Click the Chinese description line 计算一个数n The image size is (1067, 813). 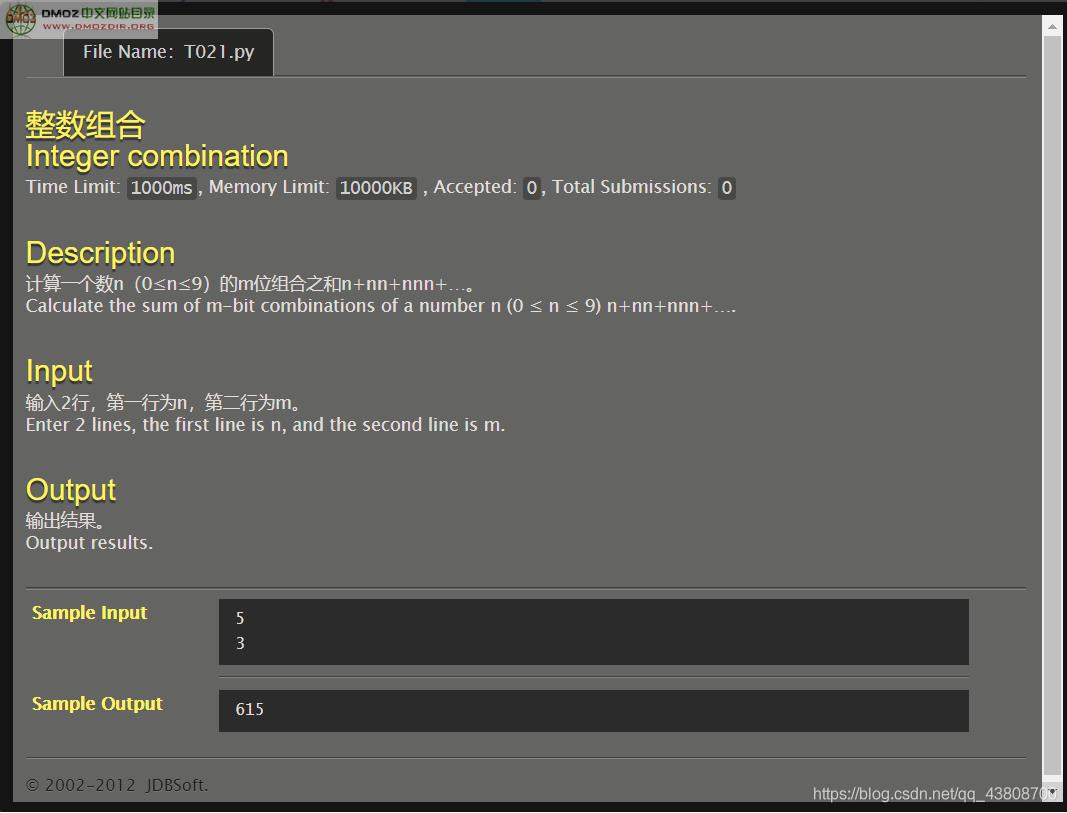[250, 284]
